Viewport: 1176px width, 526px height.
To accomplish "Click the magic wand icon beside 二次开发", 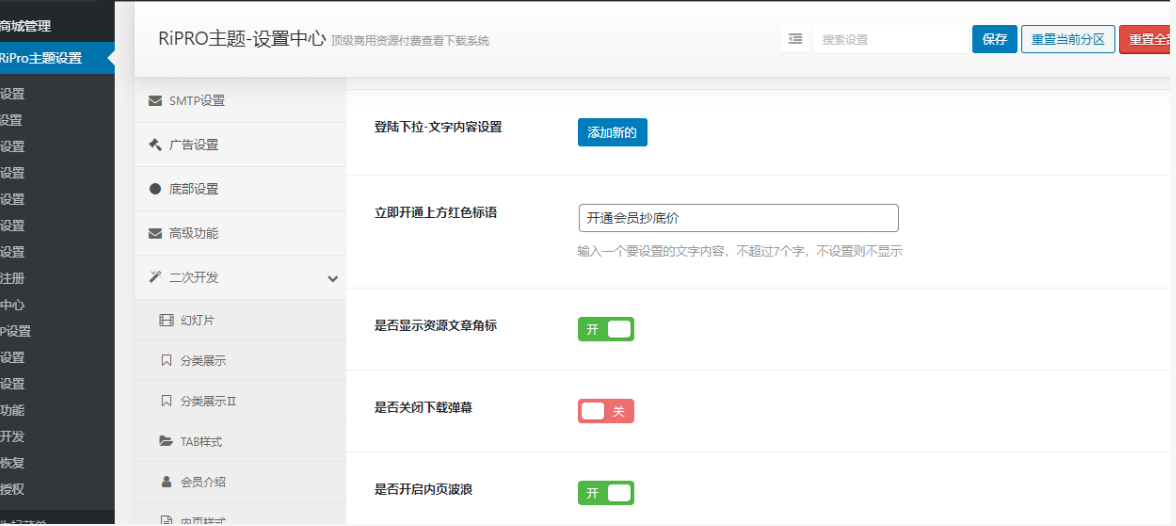I will pyautogui.click(x=155, y=277).
